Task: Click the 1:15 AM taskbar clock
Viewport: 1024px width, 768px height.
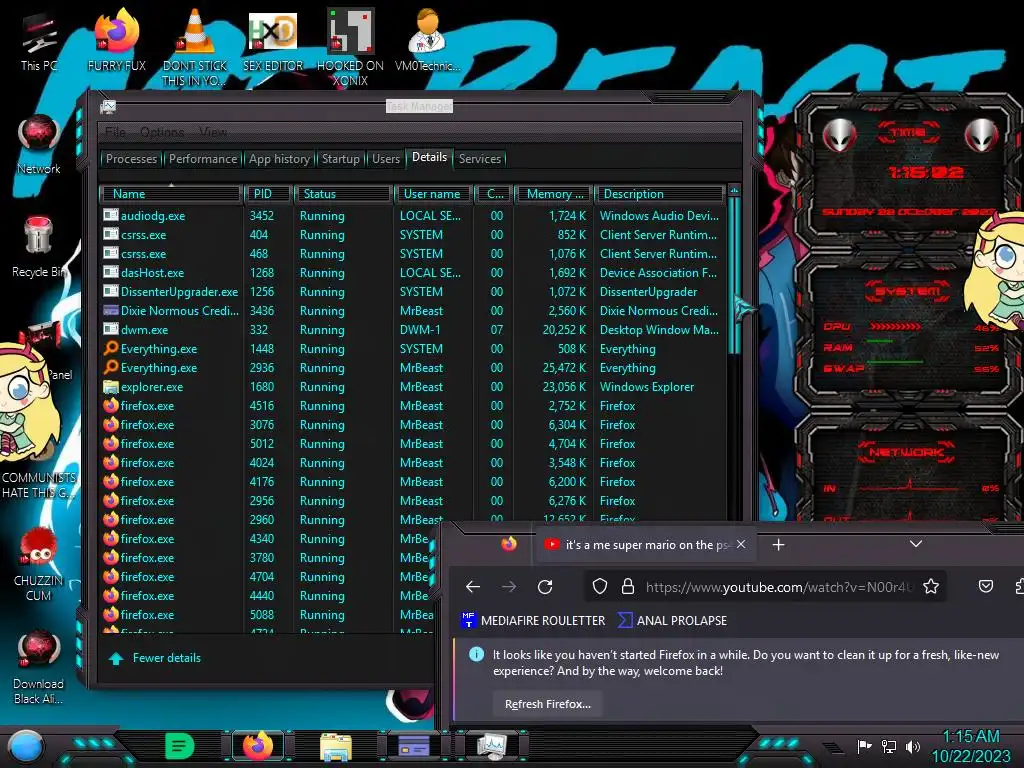Action: [970, 746]
